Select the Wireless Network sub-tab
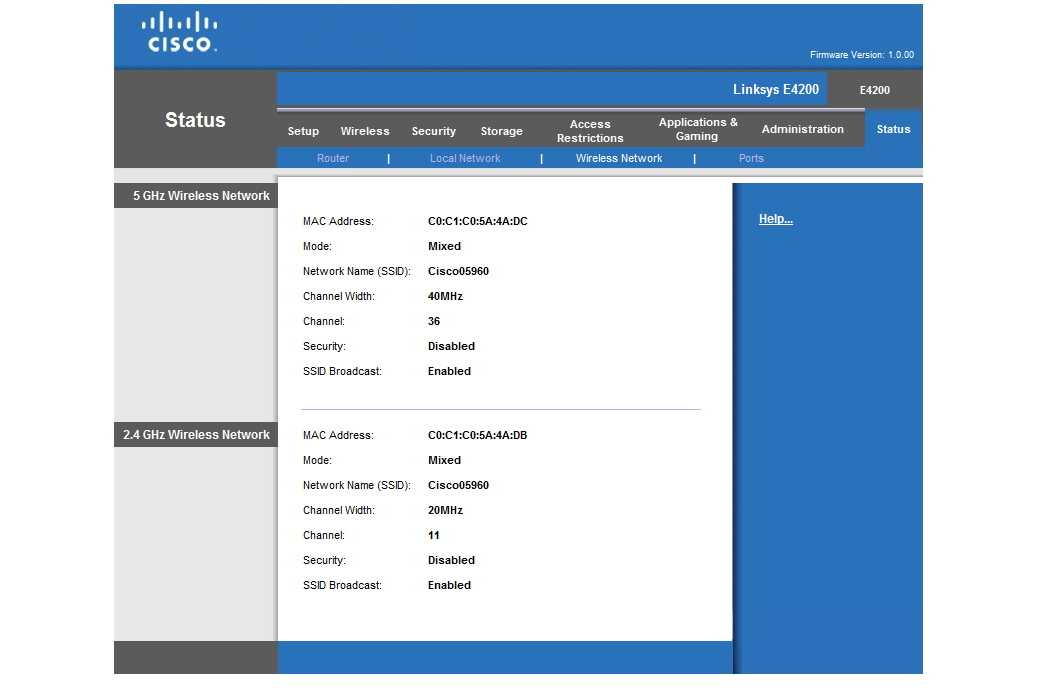1040x690 pixels. 619,158
